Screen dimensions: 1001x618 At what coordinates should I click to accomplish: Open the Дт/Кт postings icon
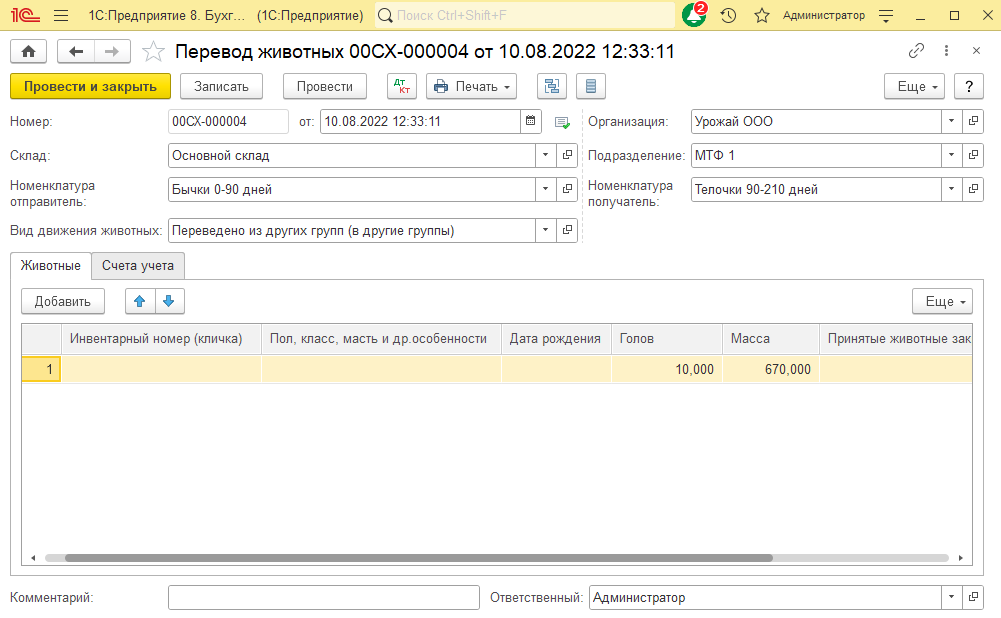[402, 86]
